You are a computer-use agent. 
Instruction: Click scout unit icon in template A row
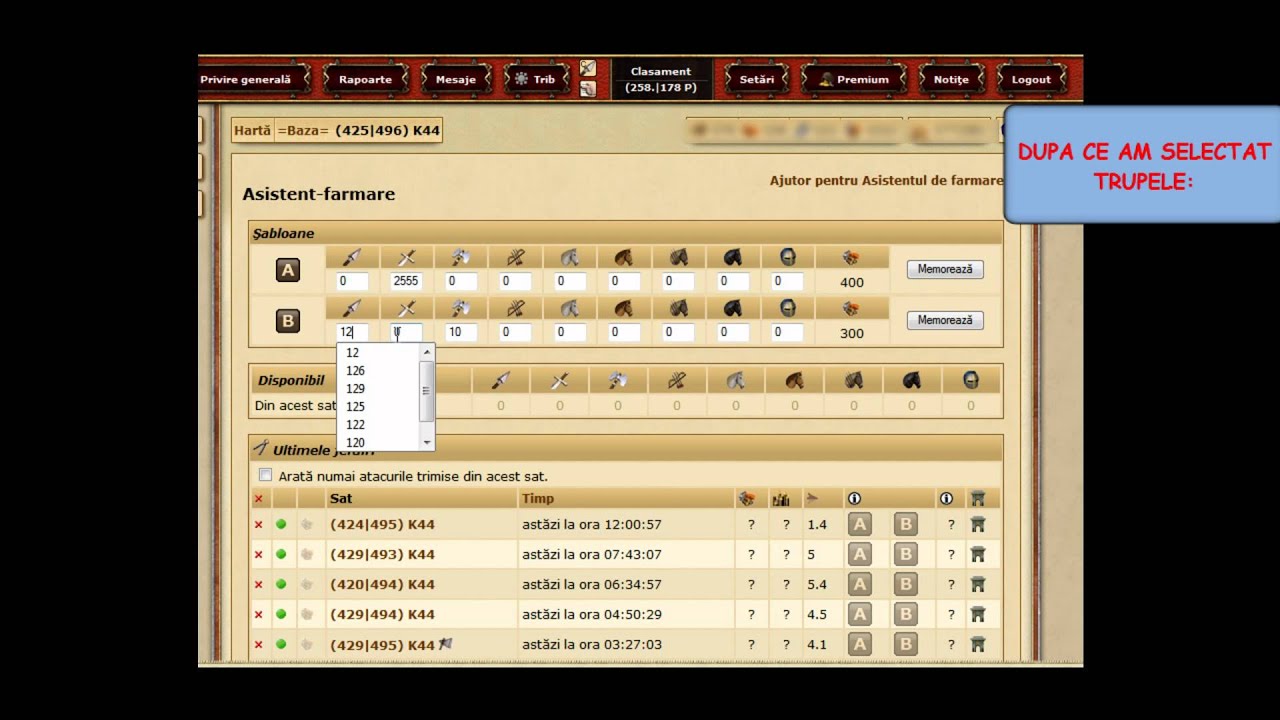click(569, 257)
